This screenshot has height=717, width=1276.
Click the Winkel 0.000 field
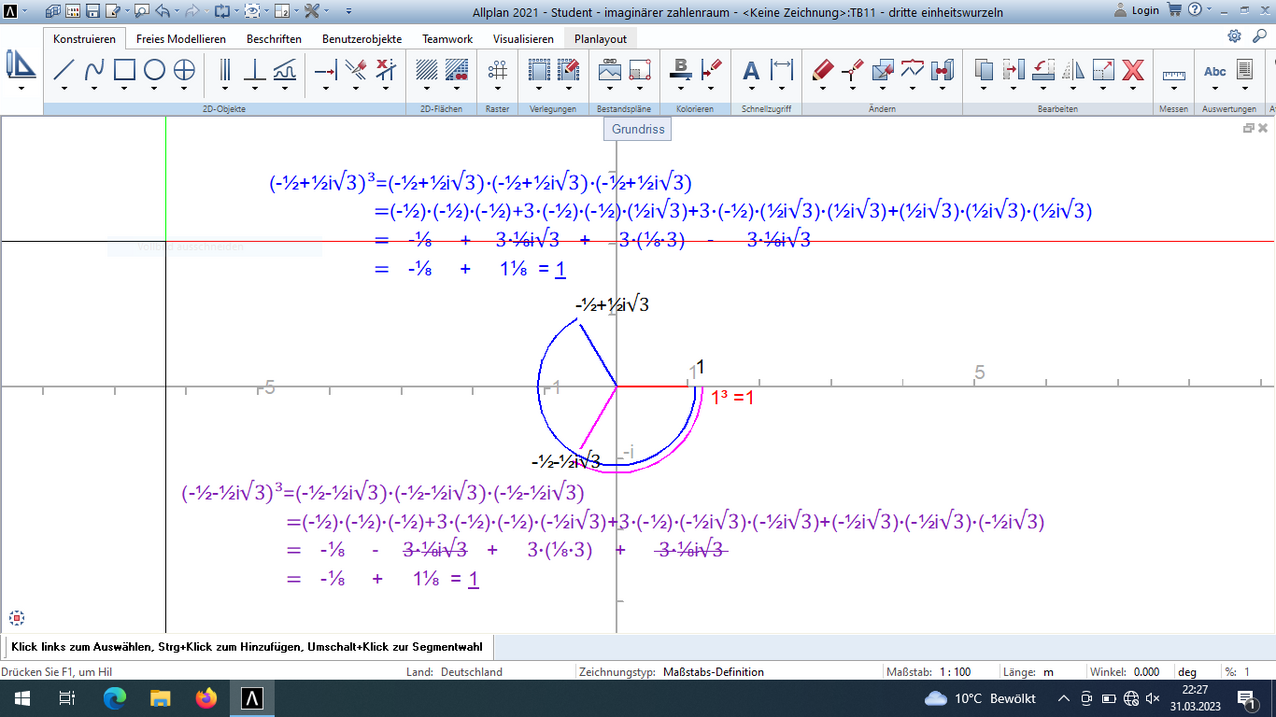coord(1147,672)
